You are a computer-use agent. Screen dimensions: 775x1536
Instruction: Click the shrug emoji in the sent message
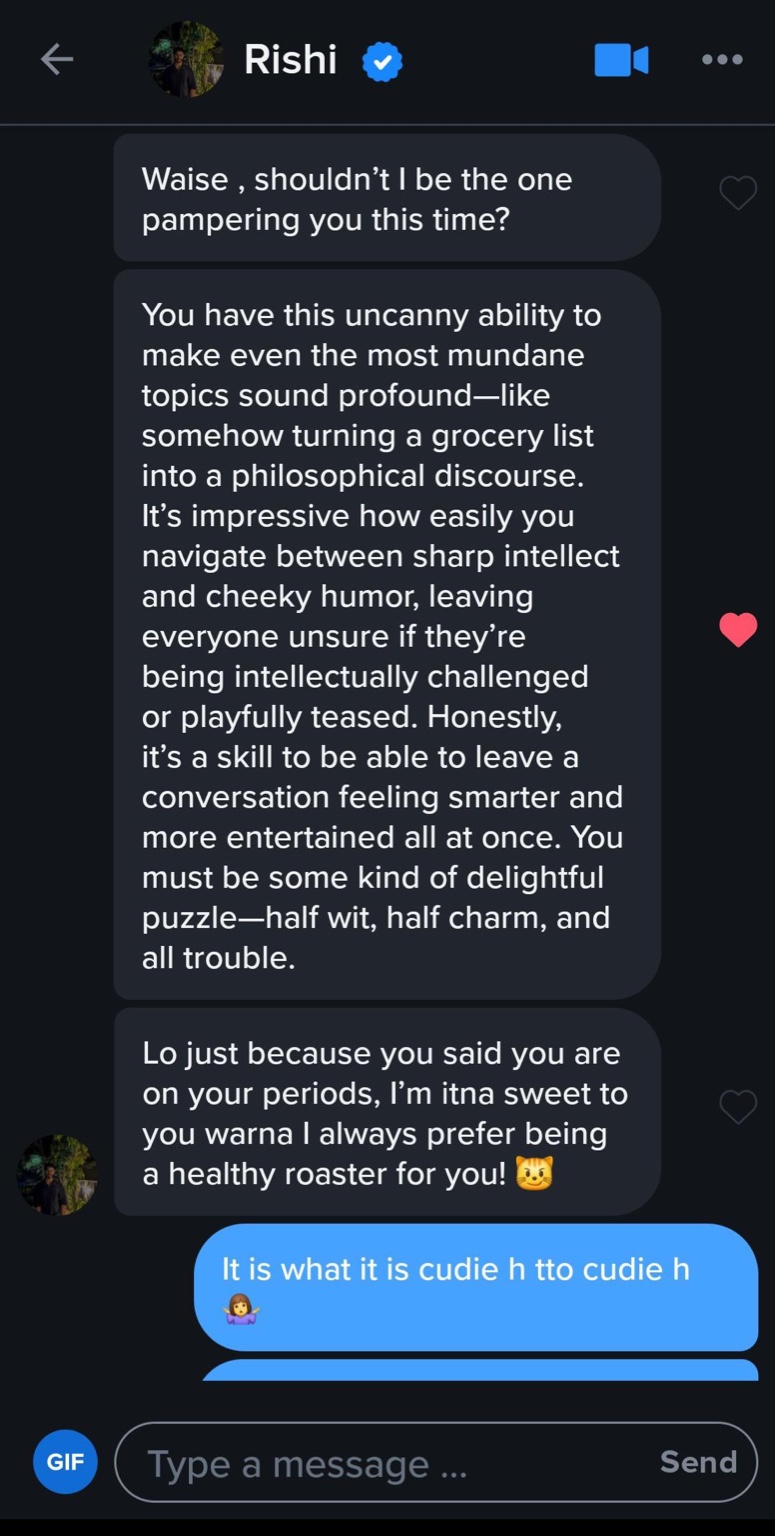point(241,1309)
